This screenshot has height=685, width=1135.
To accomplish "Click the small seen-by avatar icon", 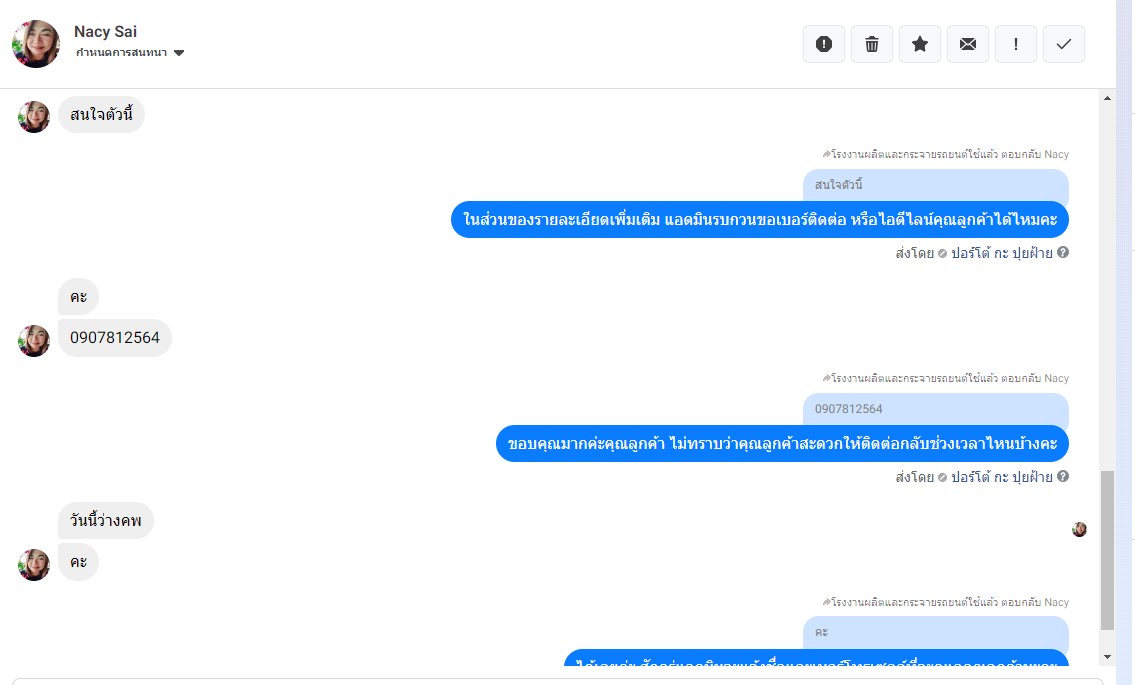I will point(1079,529).
